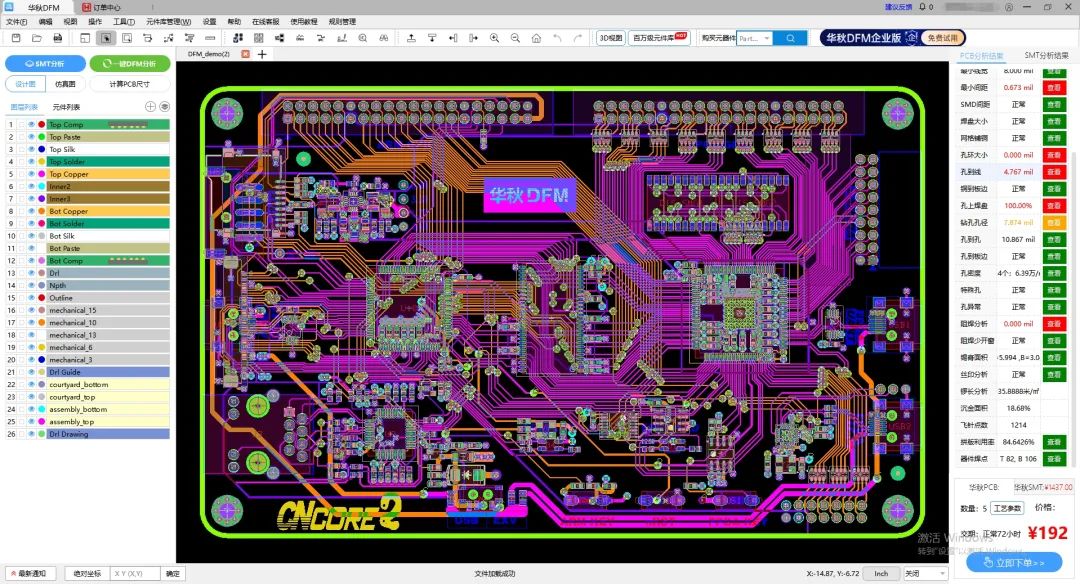Open the 编辑 menu
Image resolution: width=1080 pixels, height=584 pixels.
[x=45, y=21]
